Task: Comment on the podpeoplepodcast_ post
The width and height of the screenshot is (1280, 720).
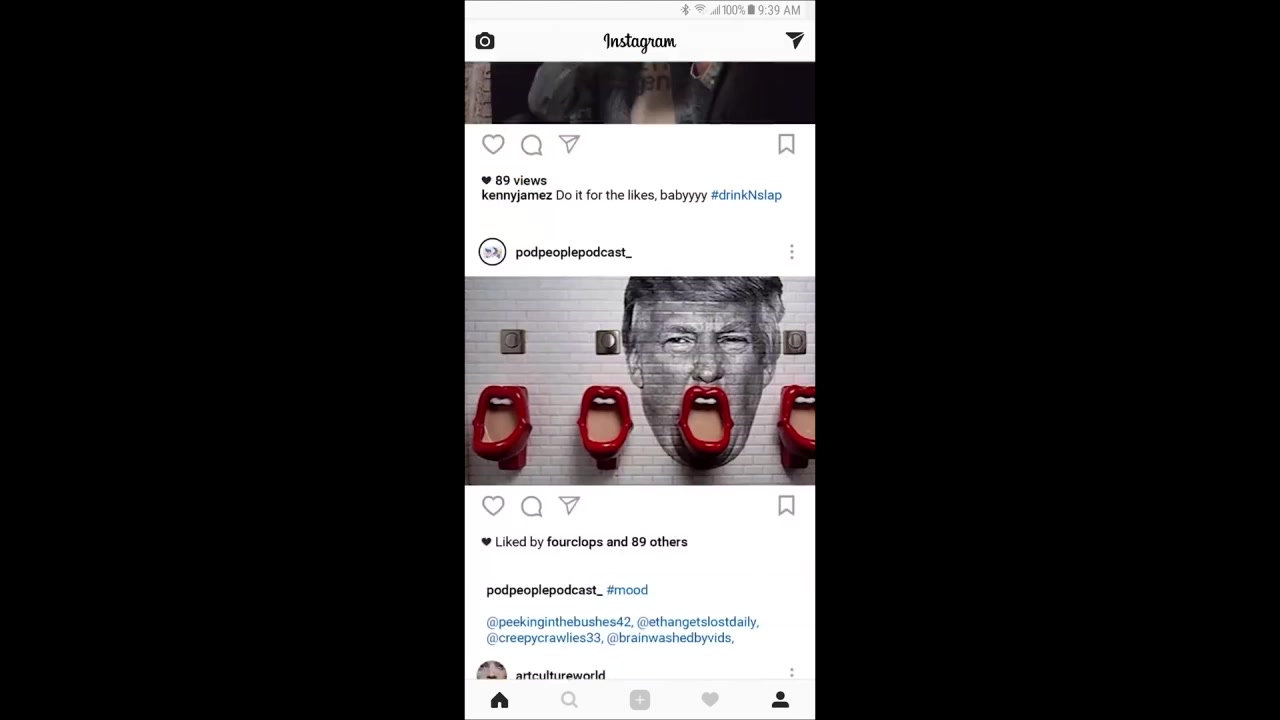Action: click(x=531, y=506)
